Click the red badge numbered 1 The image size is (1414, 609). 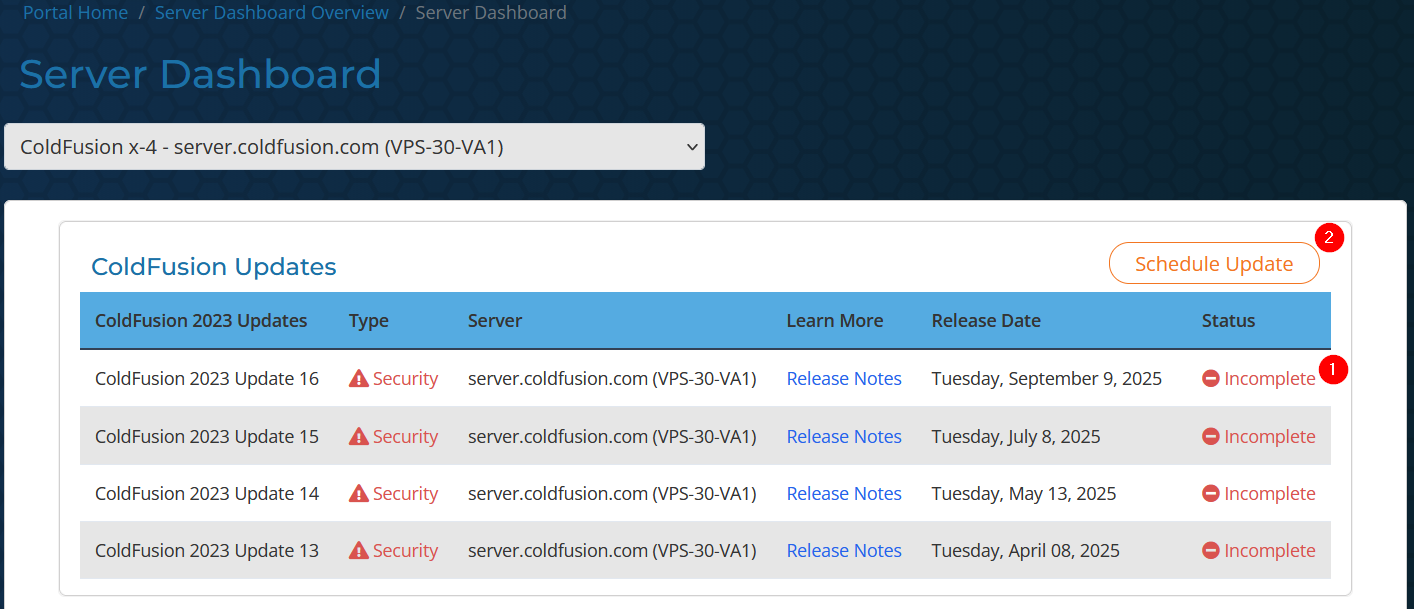tap(1332, 369)
